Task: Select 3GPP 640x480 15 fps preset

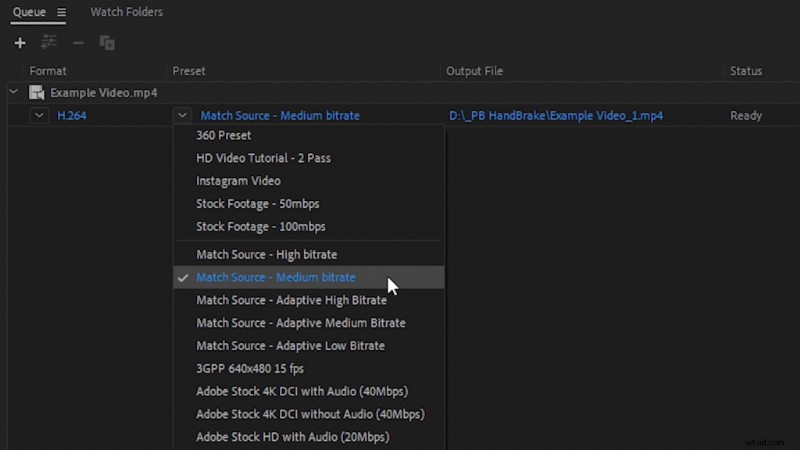Action: point(309,368)
